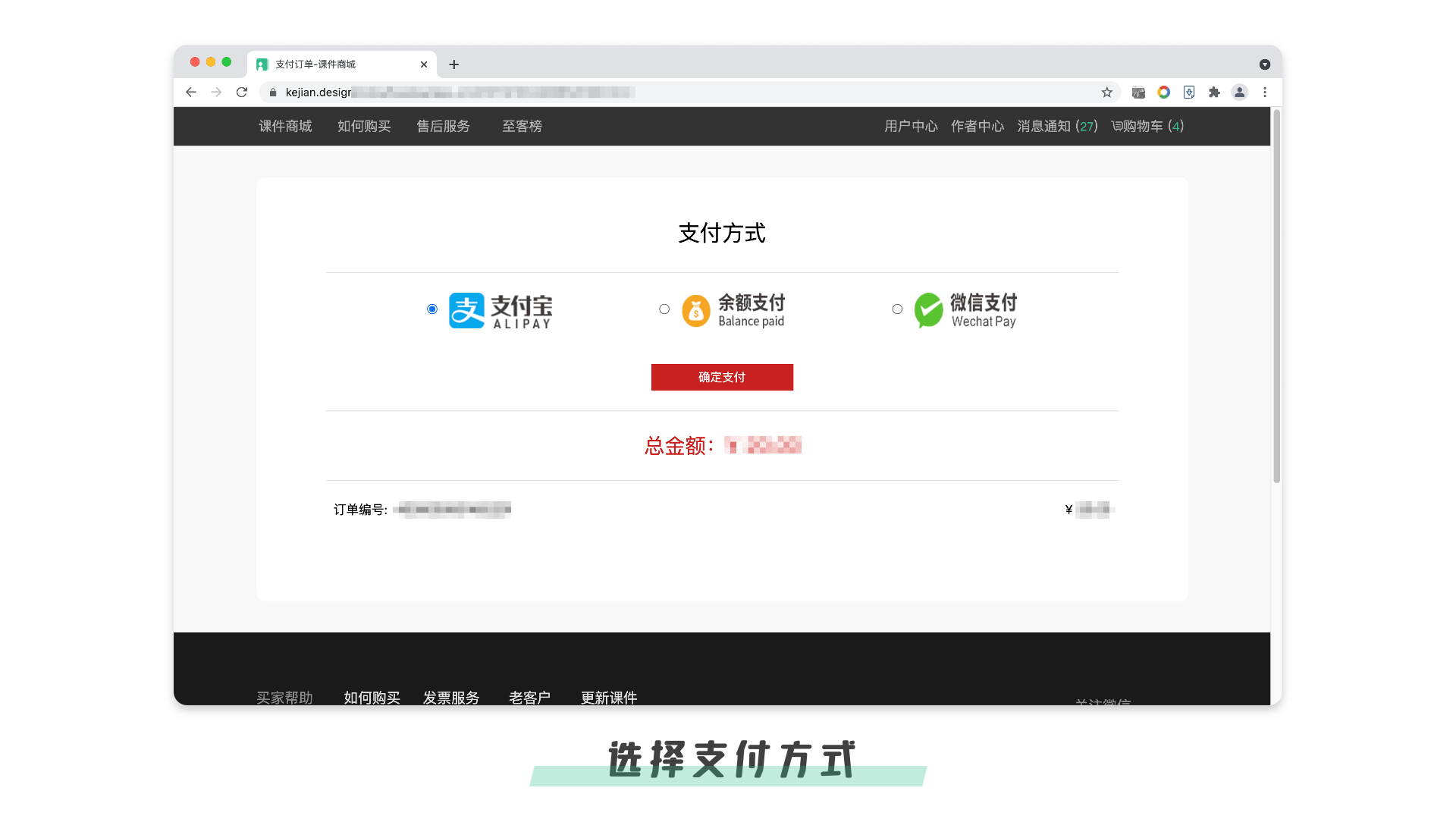1456x819 pixels.
Task: Click the lock icon in the address bar
Action: coord(273,93)
